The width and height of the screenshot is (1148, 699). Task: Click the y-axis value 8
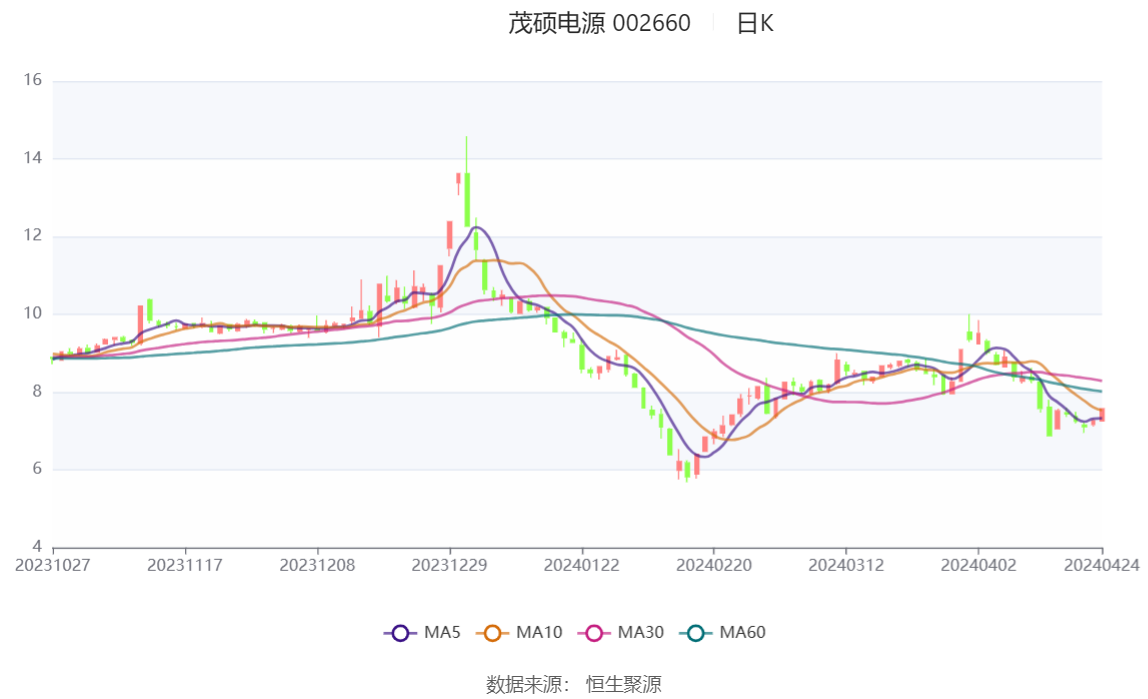(37, 392)
